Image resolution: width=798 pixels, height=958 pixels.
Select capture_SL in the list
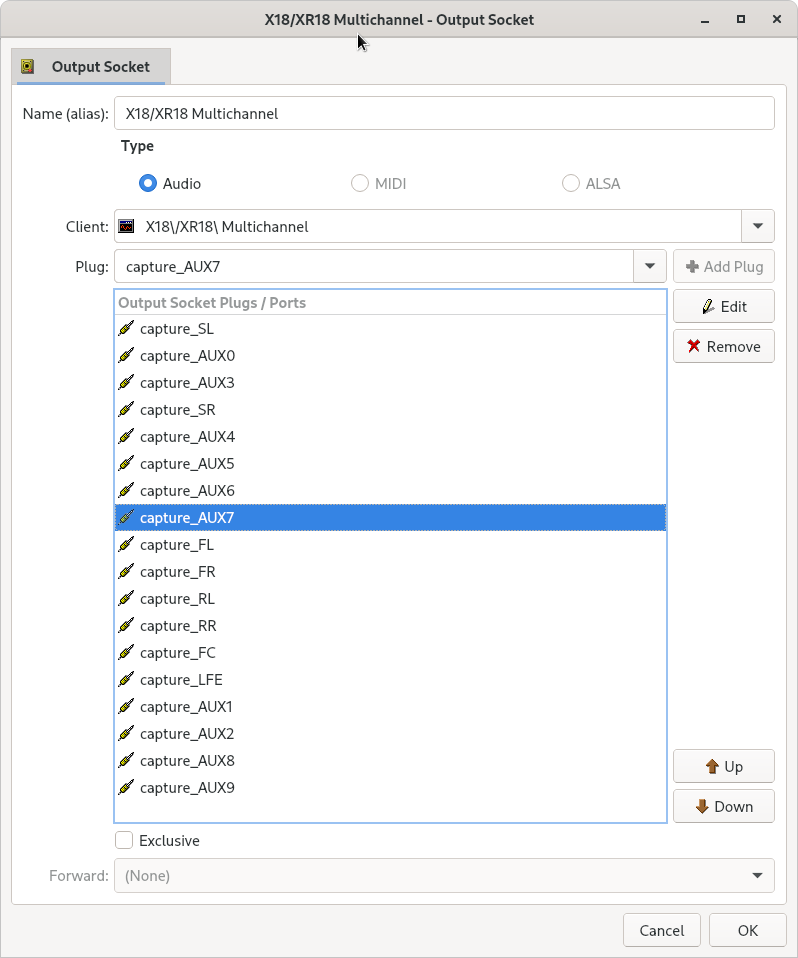pyautogui.click(x=390, y=329)
